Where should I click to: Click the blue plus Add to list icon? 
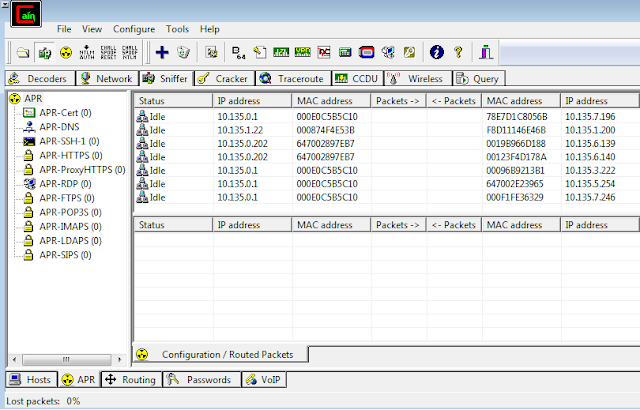[162, 52]
